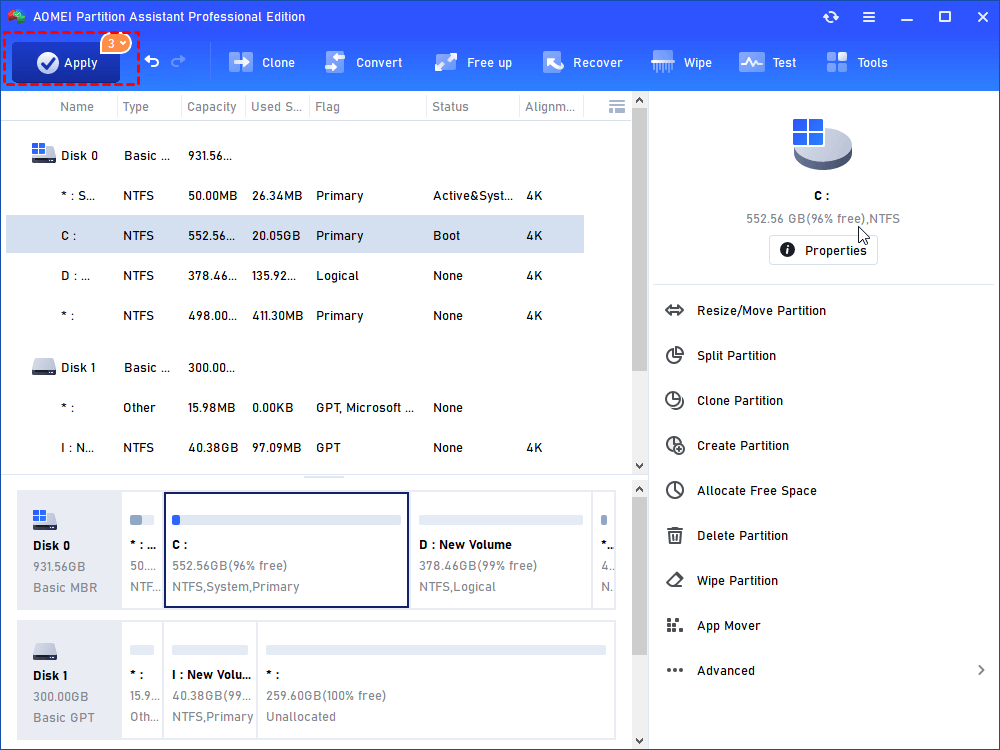1000x750 pixels.
Task: Expand the Advanced options arrow
Action: click(981, 670)
